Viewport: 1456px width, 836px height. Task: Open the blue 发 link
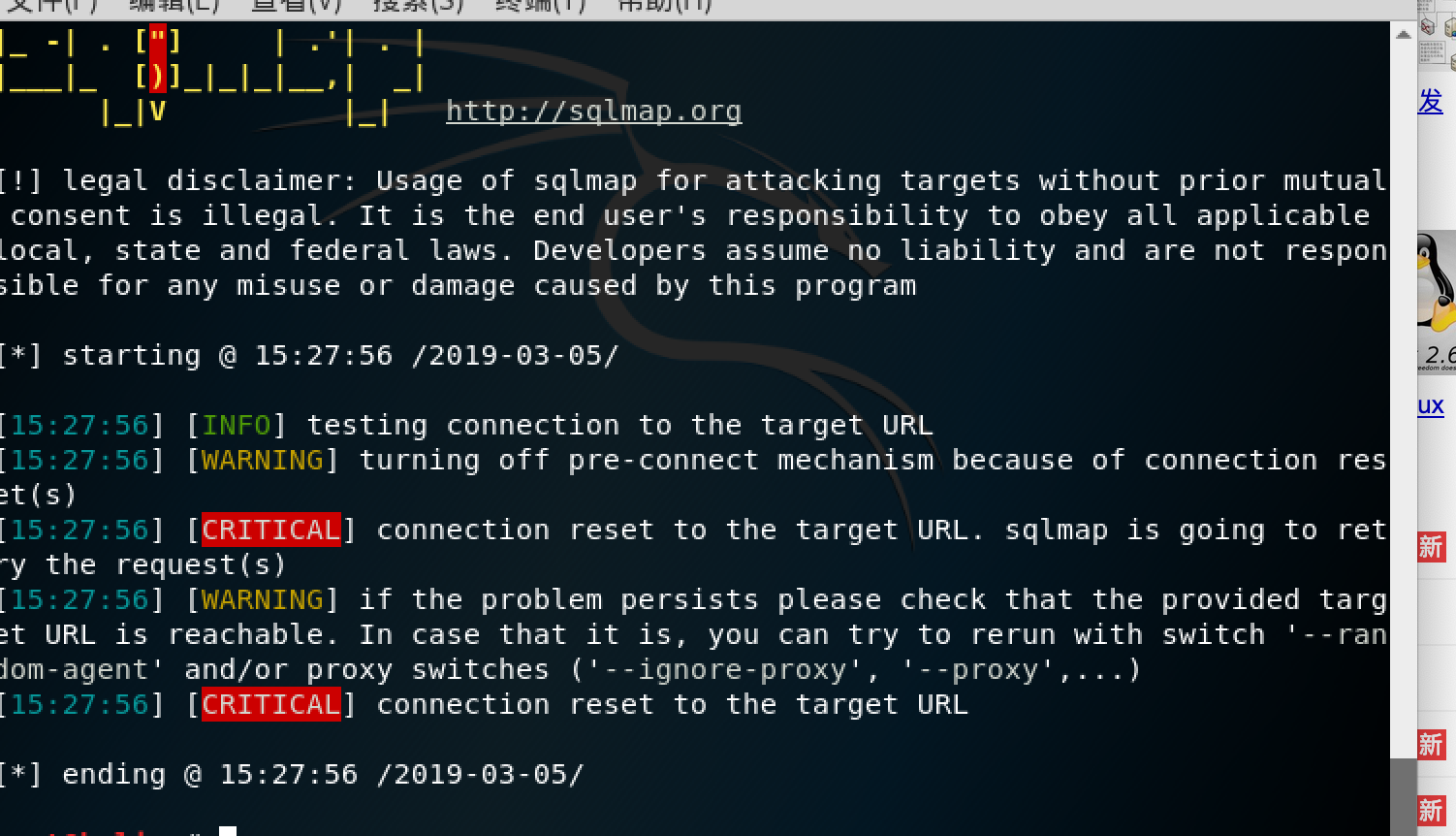coord(1431,101)
